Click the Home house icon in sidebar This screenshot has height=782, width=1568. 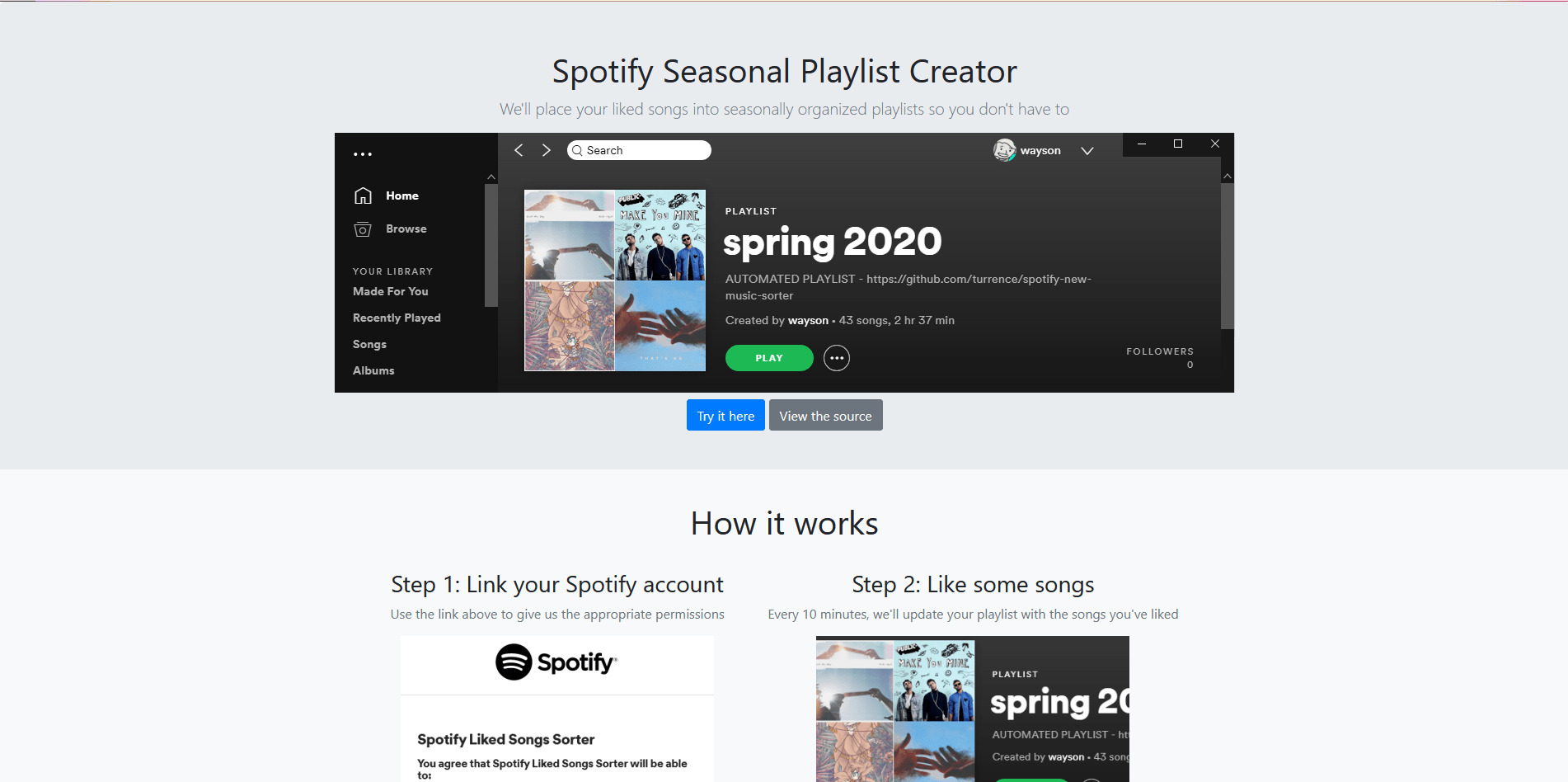(x=363, y=195)
